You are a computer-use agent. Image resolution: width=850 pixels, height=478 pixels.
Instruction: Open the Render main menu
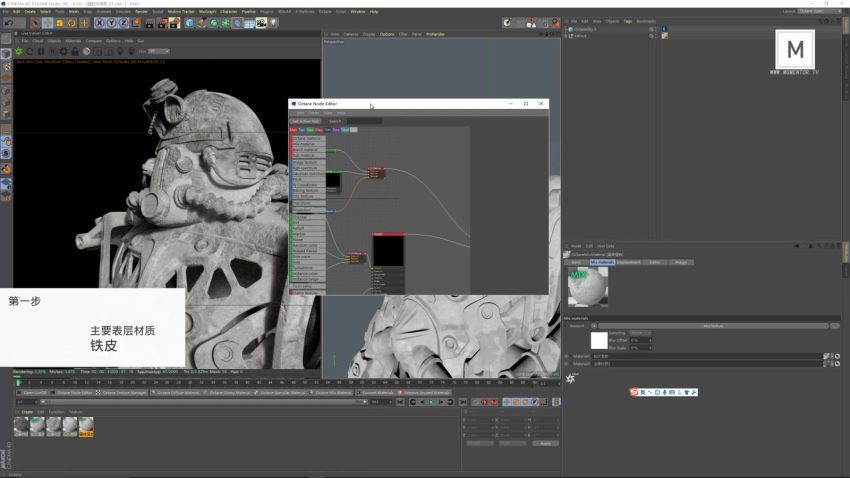click(x=141, y=11)
